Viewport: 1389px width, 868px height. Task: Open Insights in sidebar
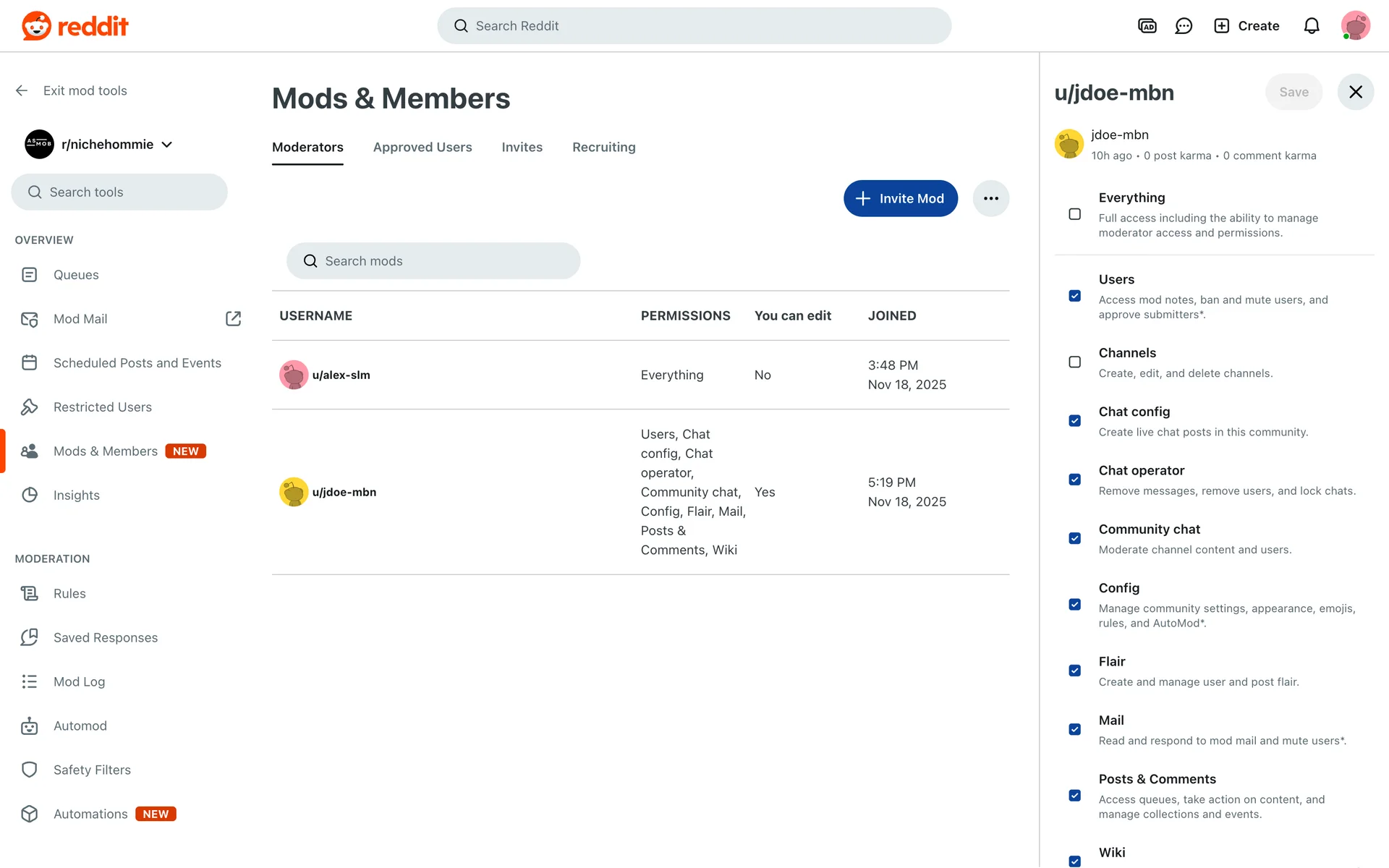click(x=76, y=495)
